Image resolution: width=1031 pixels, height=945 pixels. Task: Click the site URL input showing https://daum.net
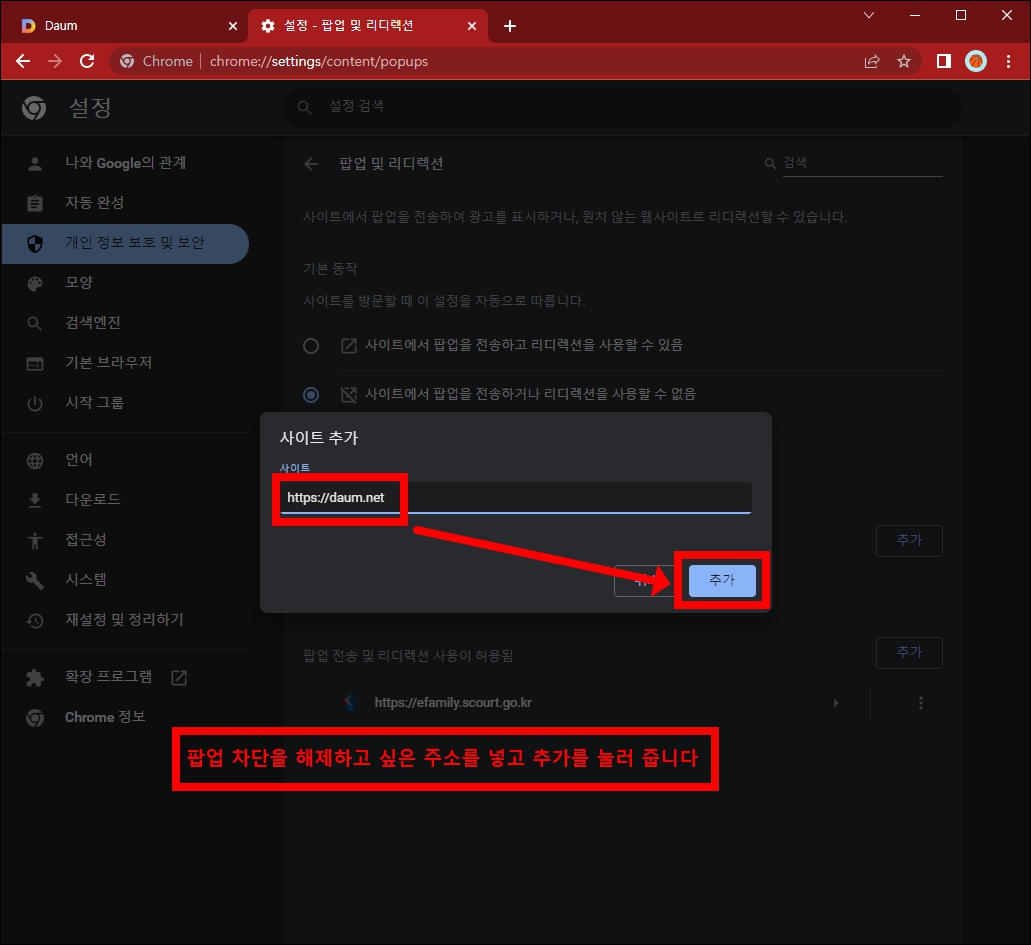pos(340,497)
